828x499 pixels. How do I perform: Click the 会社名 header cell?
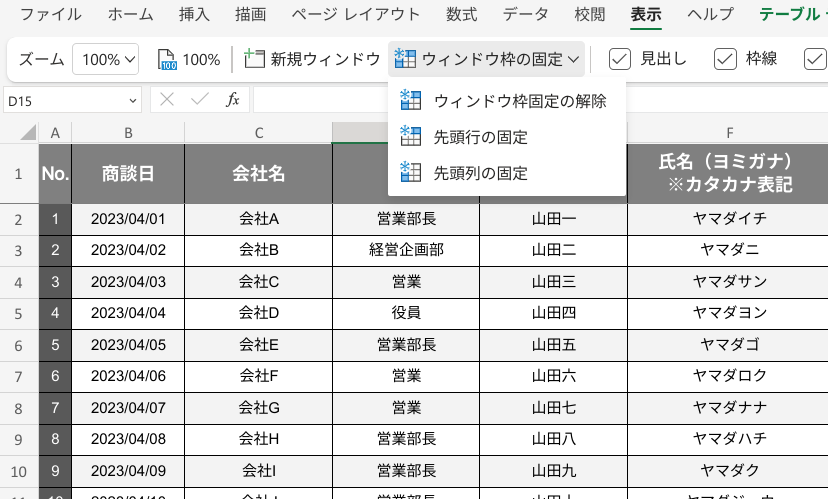[259, 174]
